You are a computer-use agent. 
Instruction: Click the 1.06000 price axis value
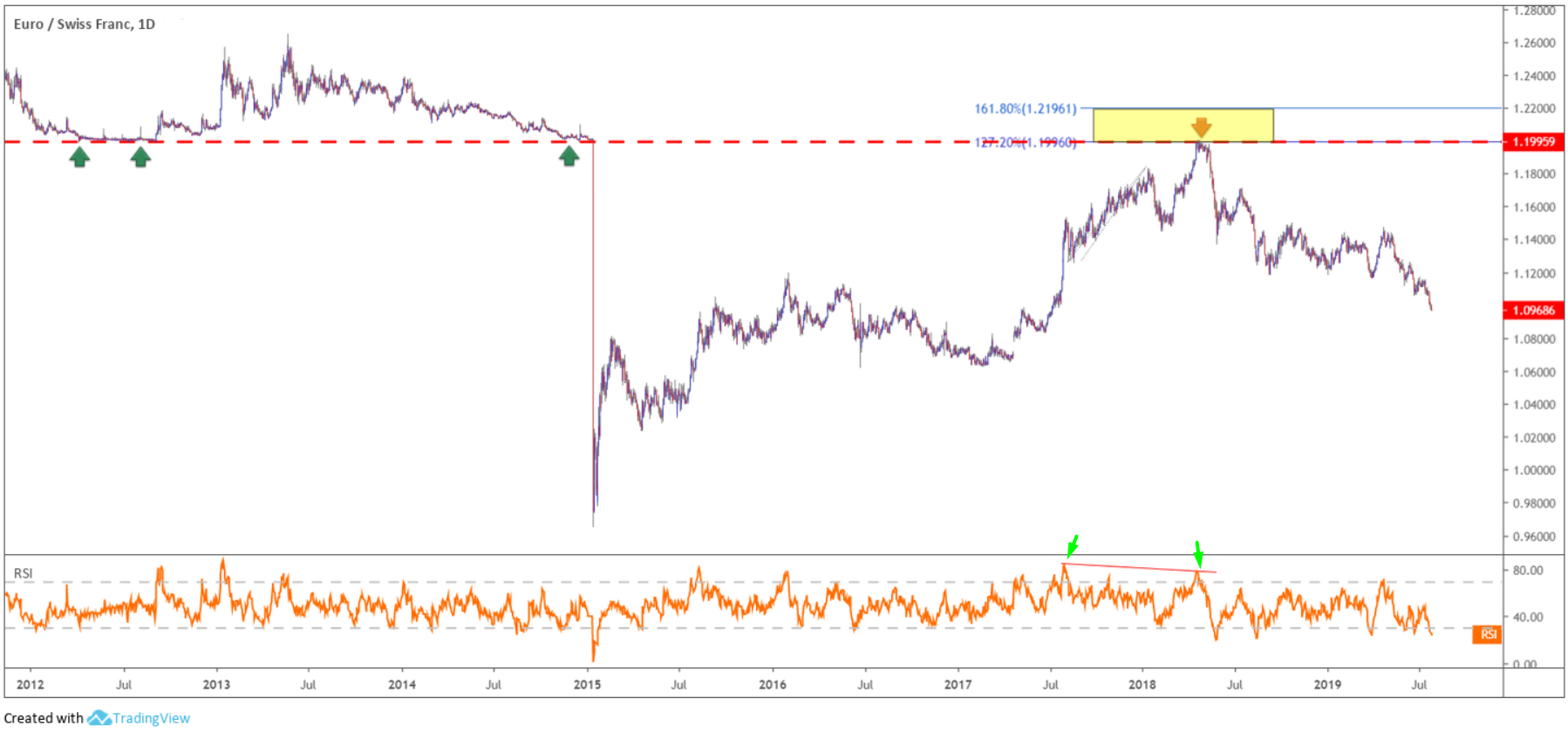coord(1534,372)
